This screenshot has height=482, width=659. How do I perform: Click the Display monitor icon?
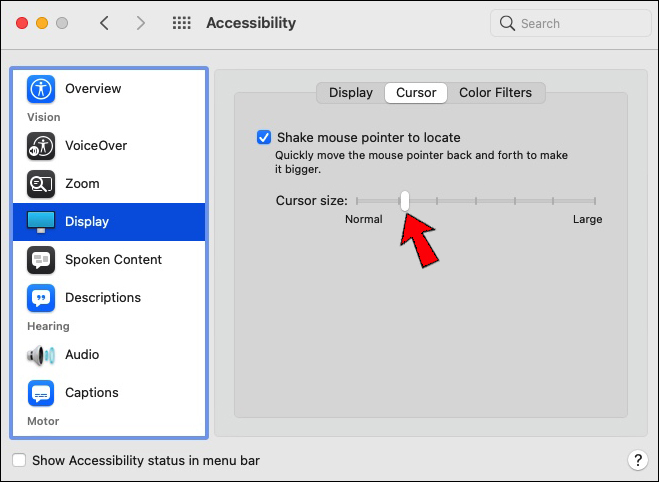(41, 221)
